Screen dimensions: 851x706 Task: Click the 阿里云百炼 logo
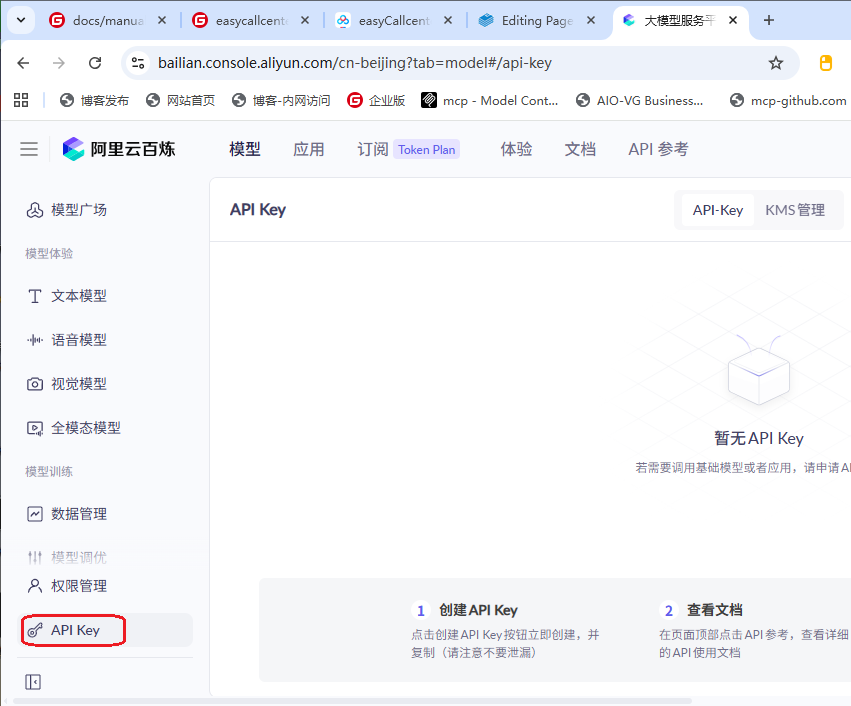tap(119, 149)
